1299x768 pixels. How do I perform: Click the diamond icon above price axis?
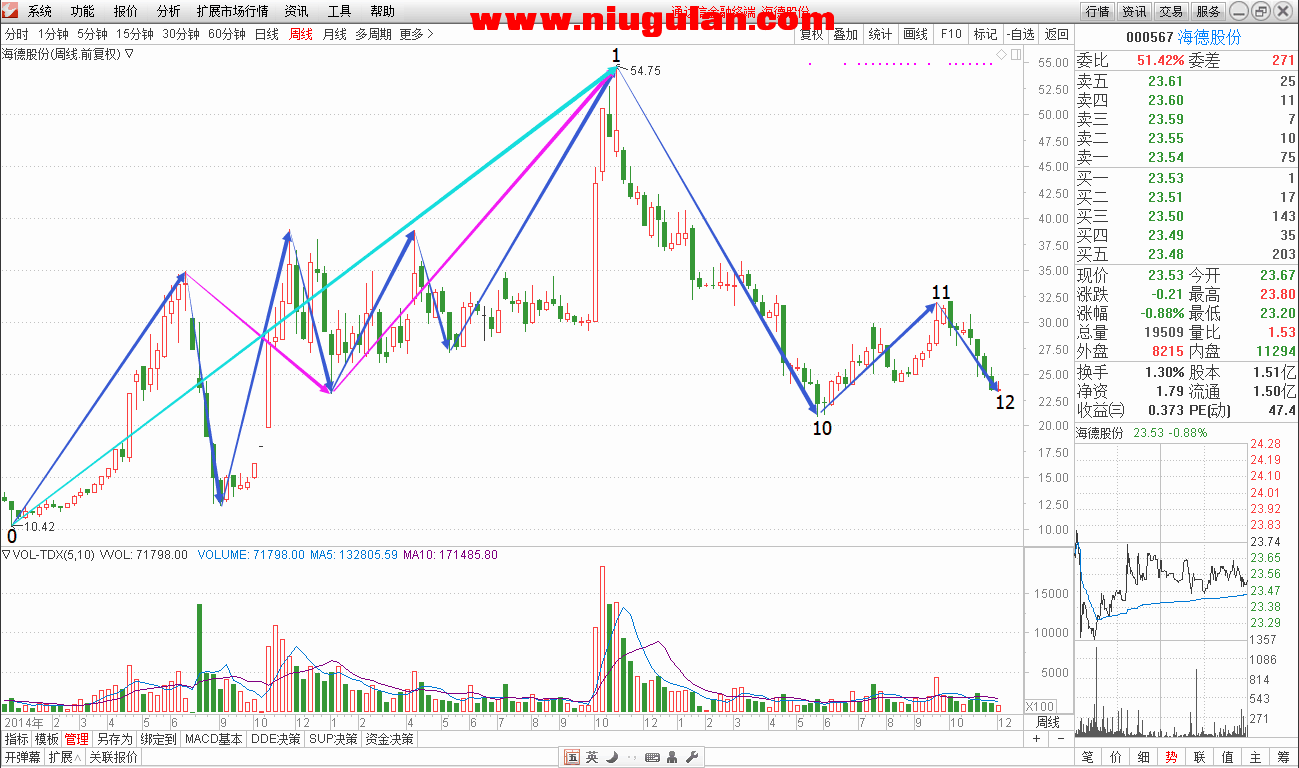point(1001,54)
